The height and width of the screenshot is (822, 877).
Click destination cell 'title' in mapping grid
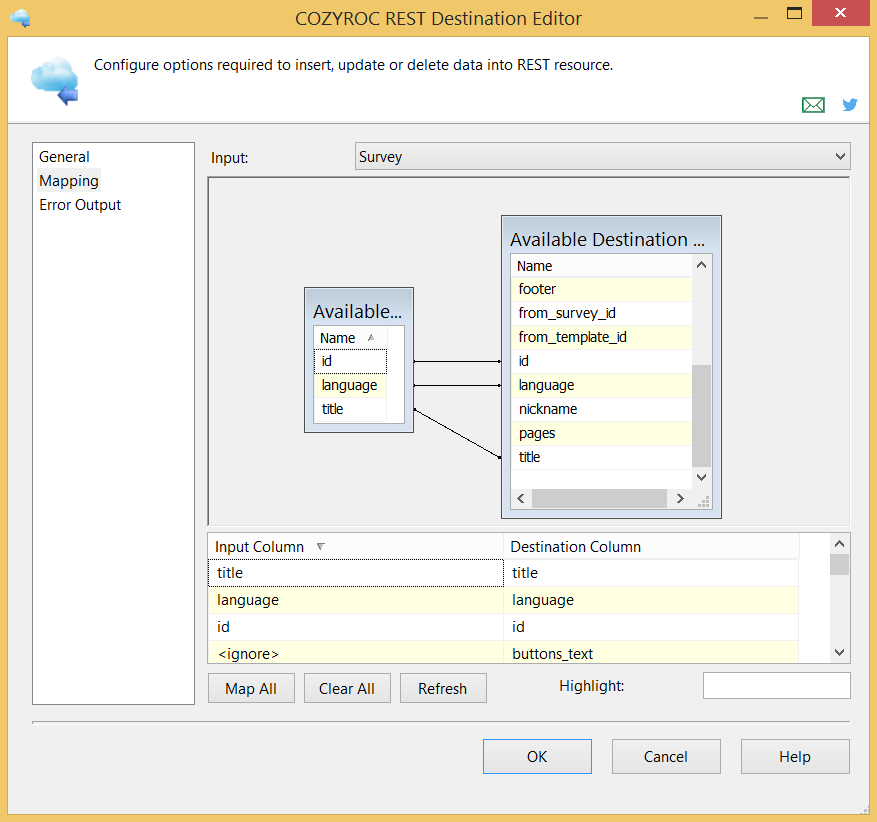(x=651, y=573)
